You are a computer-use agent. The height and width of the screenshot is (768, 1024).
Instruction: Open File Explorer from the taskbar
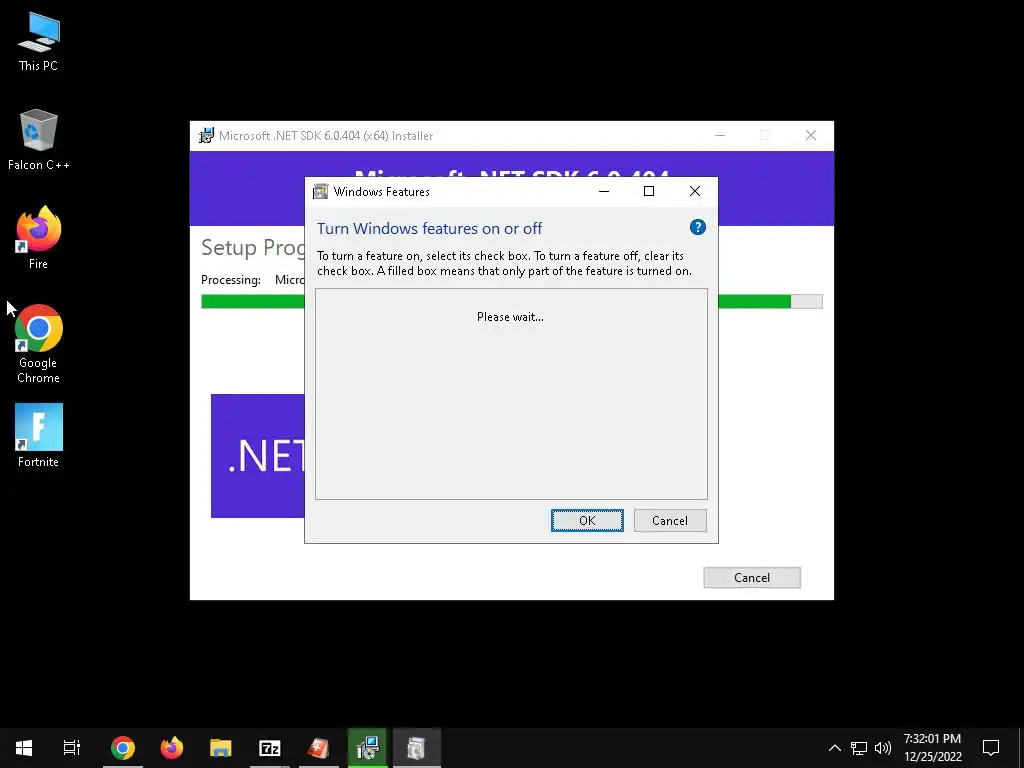[x=221, y=748]
